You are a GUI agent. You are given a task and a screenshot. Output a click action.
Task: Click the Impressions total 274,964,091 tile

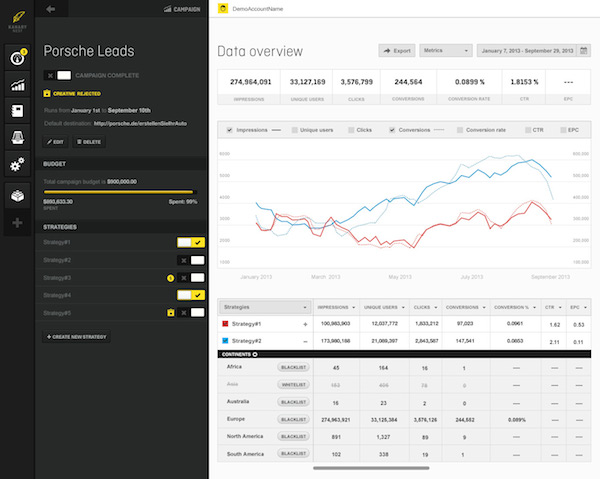(249, 87)
